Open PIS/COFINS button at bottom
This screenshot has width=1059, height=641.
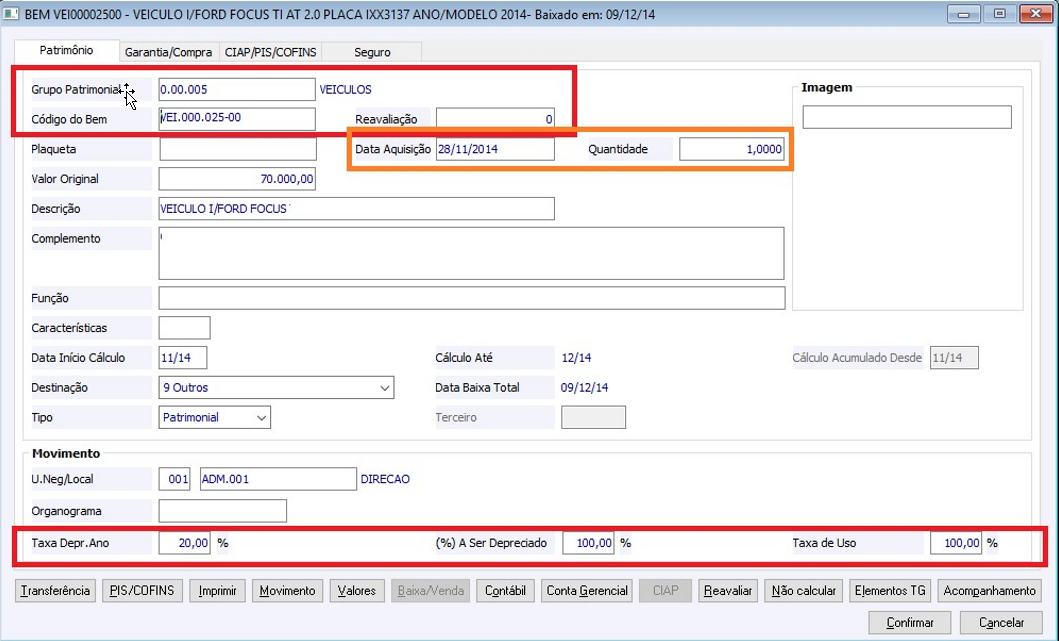[143, 590]
